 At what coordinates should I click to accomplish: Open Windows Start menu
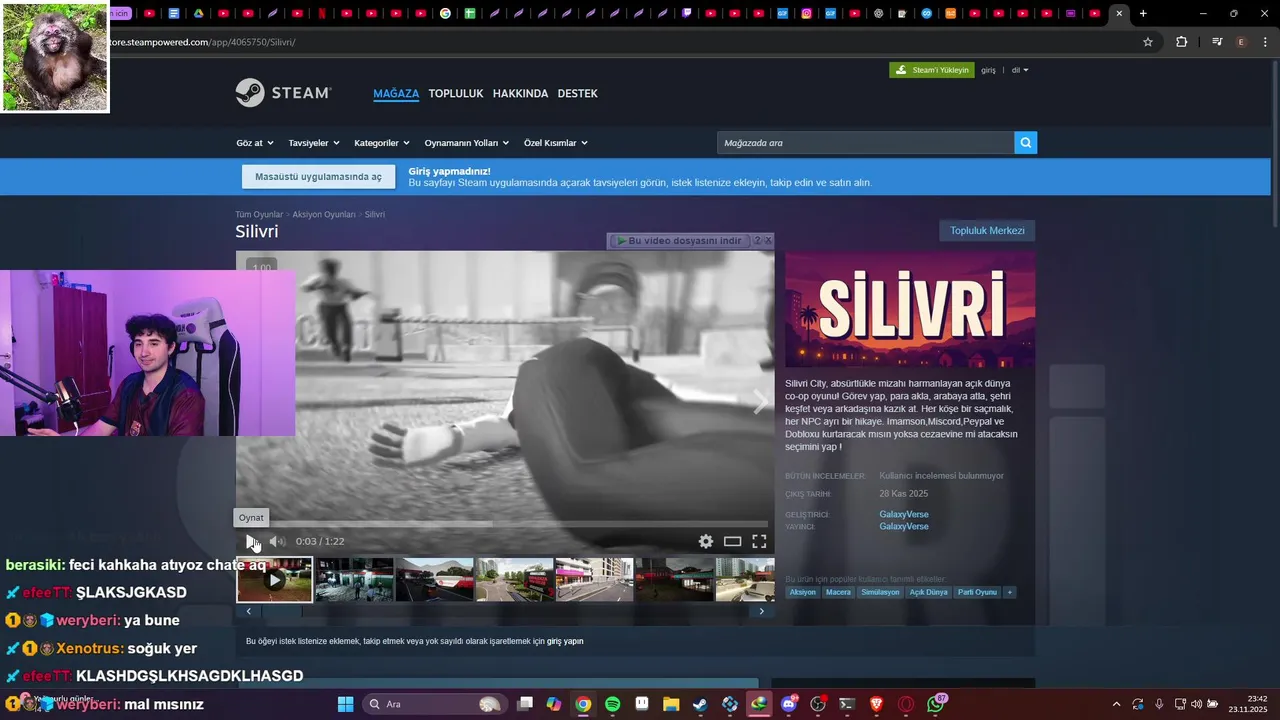(345, 704)
